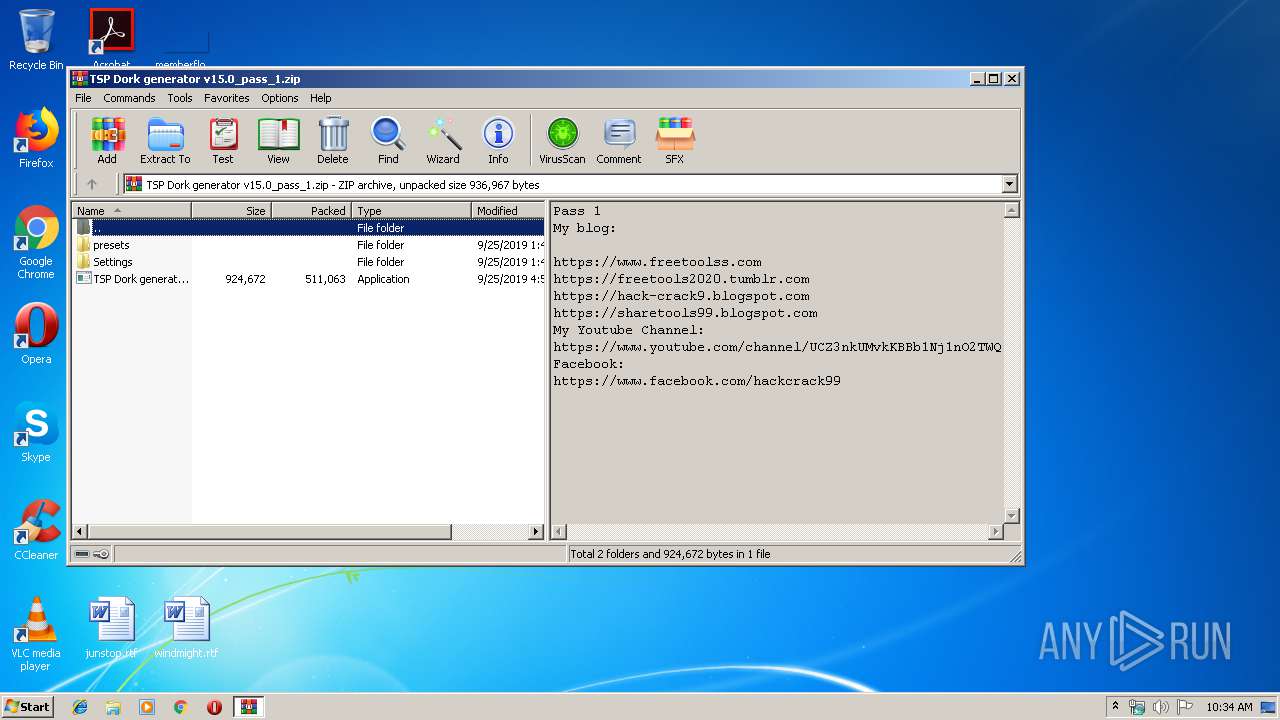Click volume icon in system tray
This screenshot has width=1280, height=720.
1160,707
